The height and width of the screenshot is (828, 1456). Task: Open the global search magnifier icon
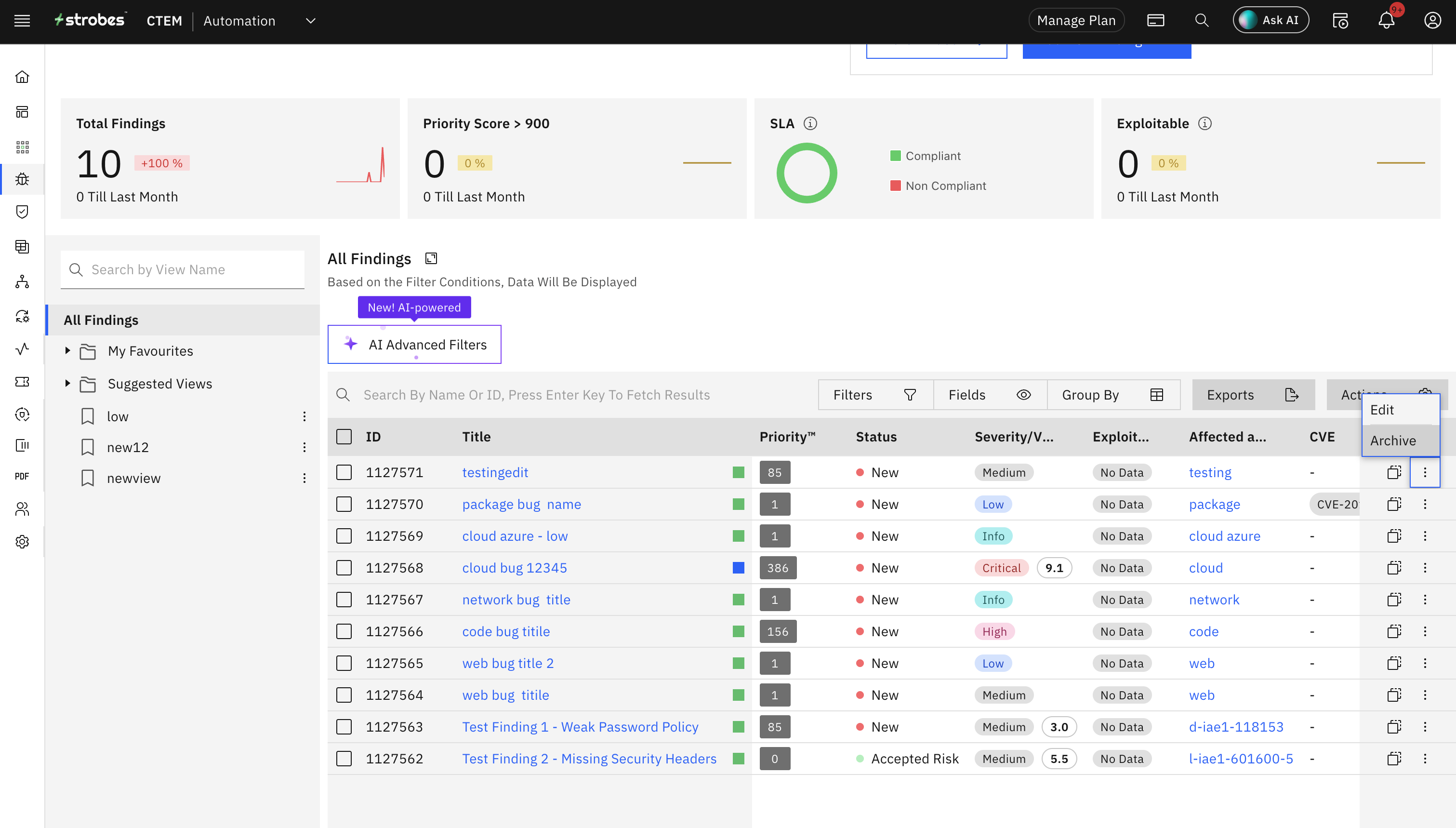[1202, 21]
